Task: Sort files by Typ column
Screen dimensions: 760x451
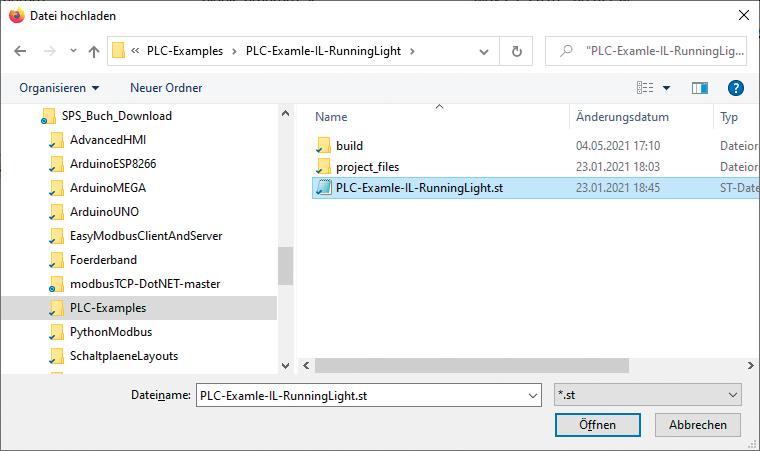Action: tap(728, 117)
